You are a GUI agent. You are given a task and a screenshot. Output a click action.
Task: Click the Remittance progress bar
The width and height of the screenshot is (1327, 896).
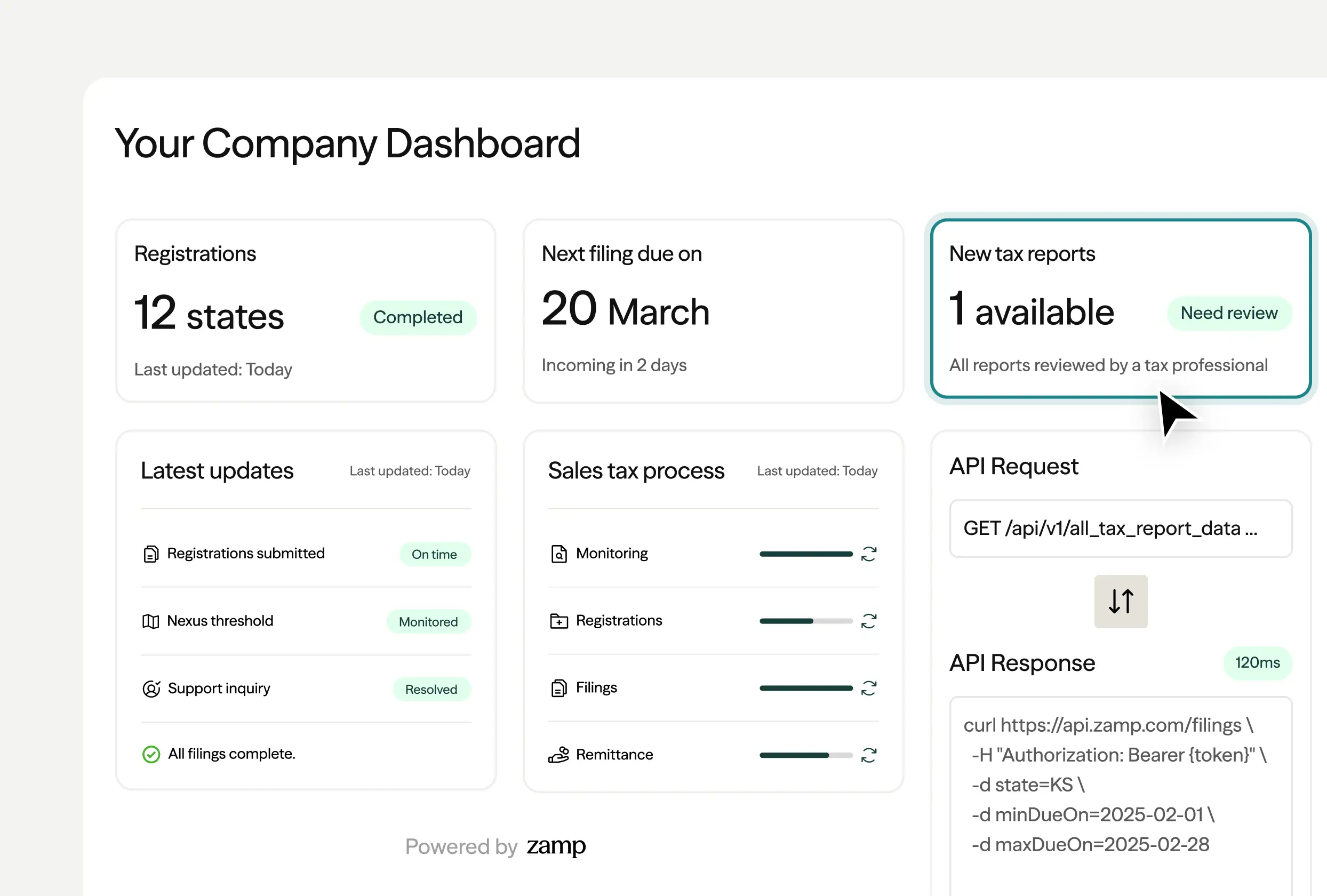point(805,755)
